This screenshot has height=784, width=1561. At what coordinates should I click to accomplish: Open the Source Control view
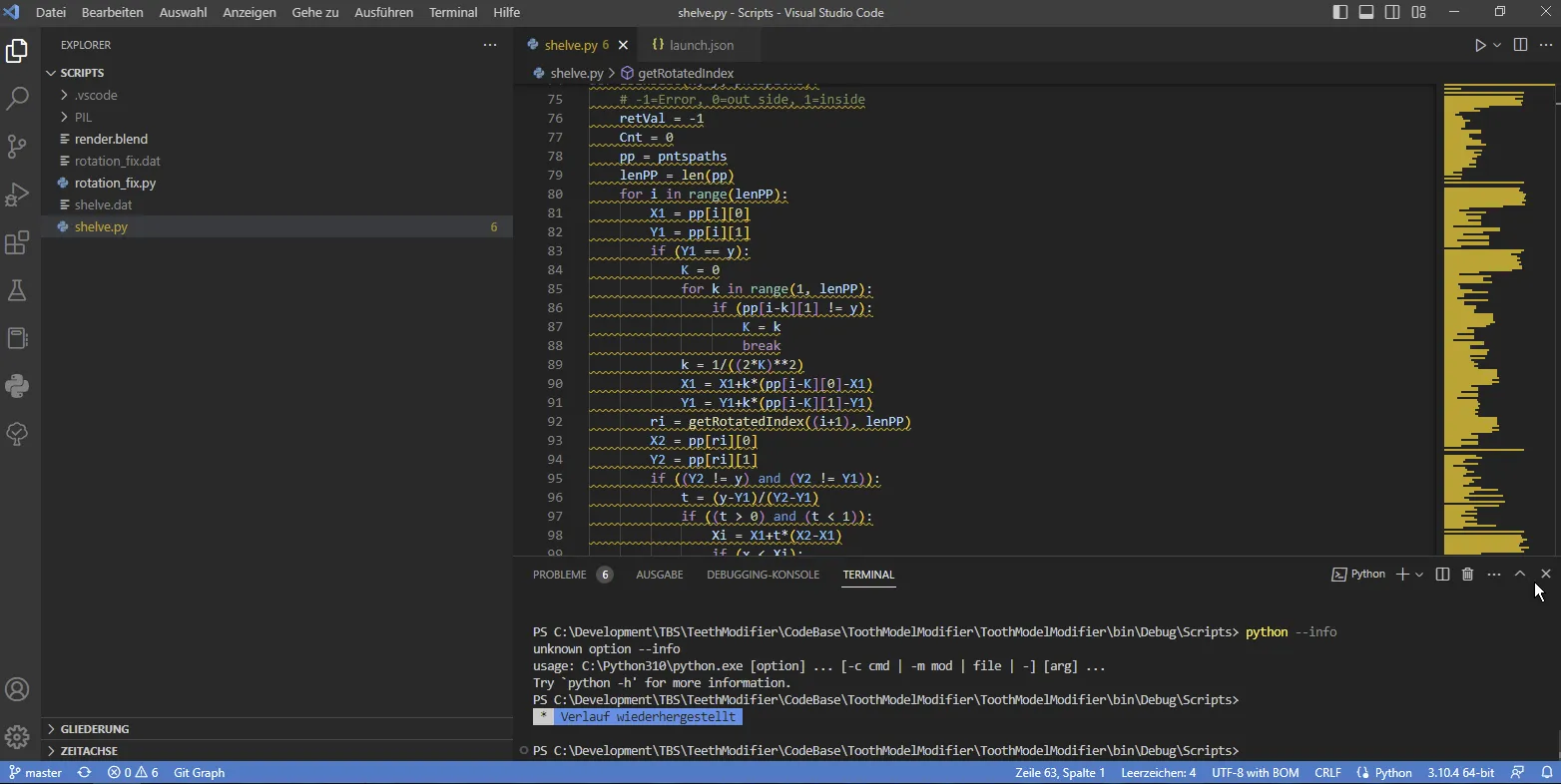(17, 147)
